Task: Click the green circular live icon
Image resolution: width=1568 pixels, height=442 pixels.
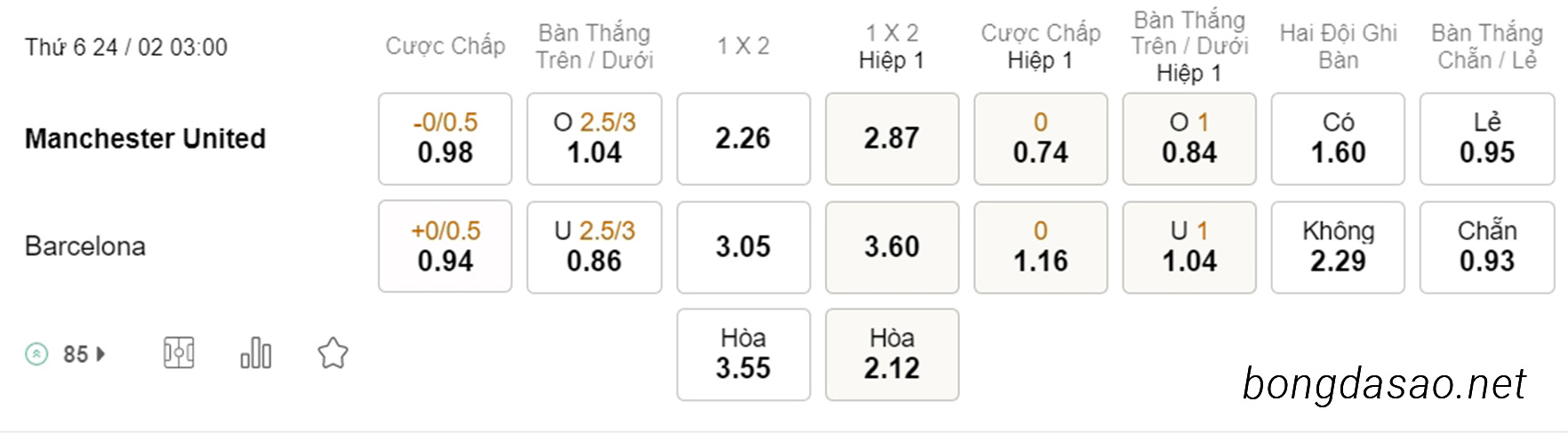Action: coord(36,354)
